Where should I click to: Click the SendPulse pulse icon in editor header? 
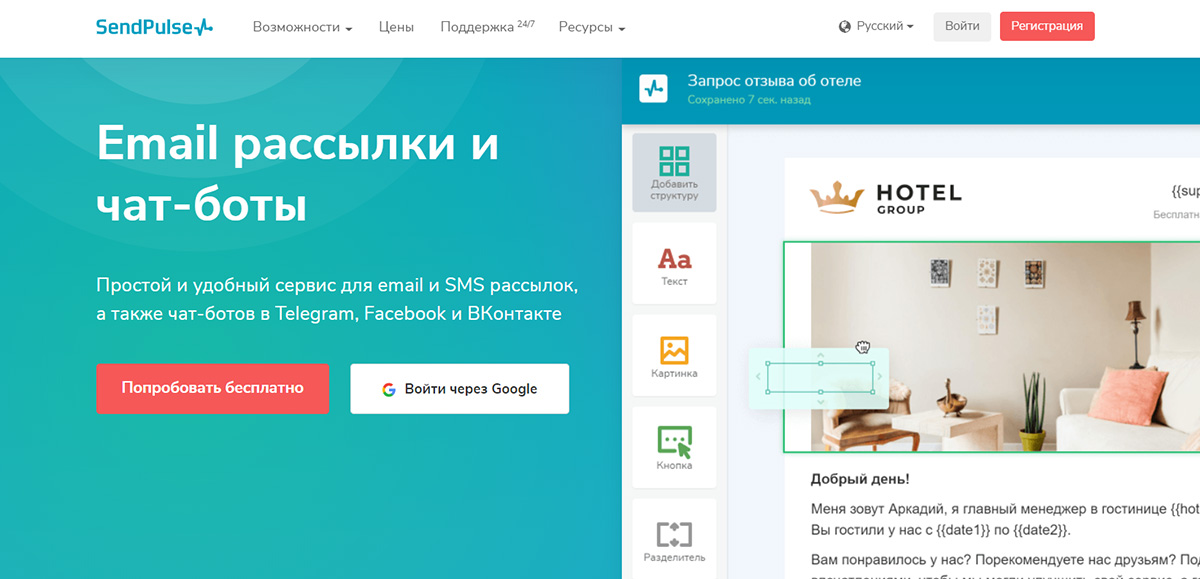coord(654,88)
